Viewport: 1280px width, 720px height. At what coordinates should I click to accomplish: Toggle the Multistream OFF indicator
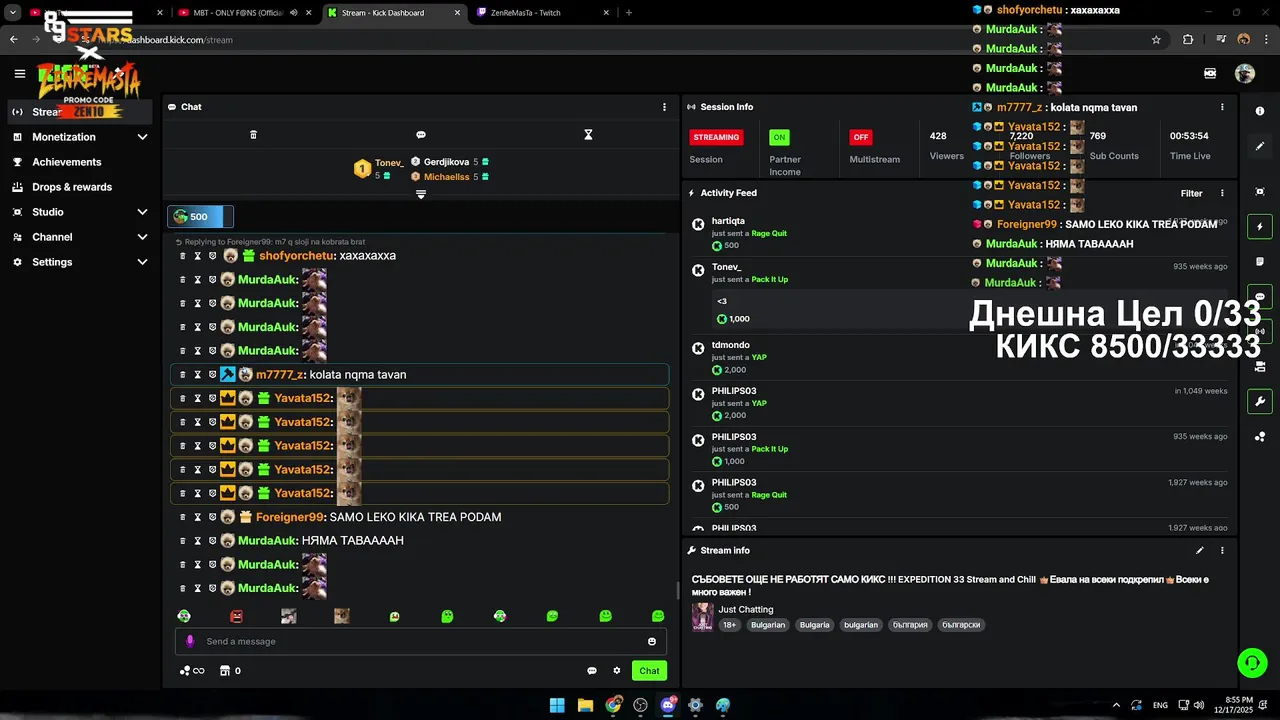tap(861, 137)
